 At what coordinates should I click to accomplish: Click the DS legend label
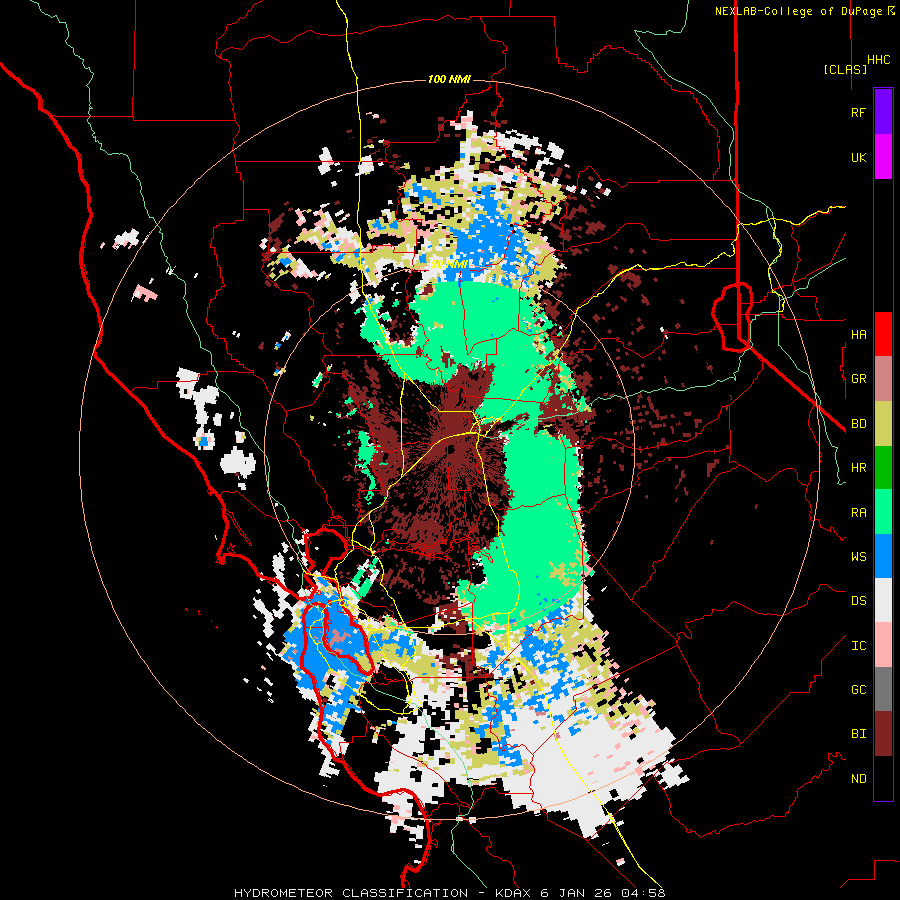(x=858, y=600)
